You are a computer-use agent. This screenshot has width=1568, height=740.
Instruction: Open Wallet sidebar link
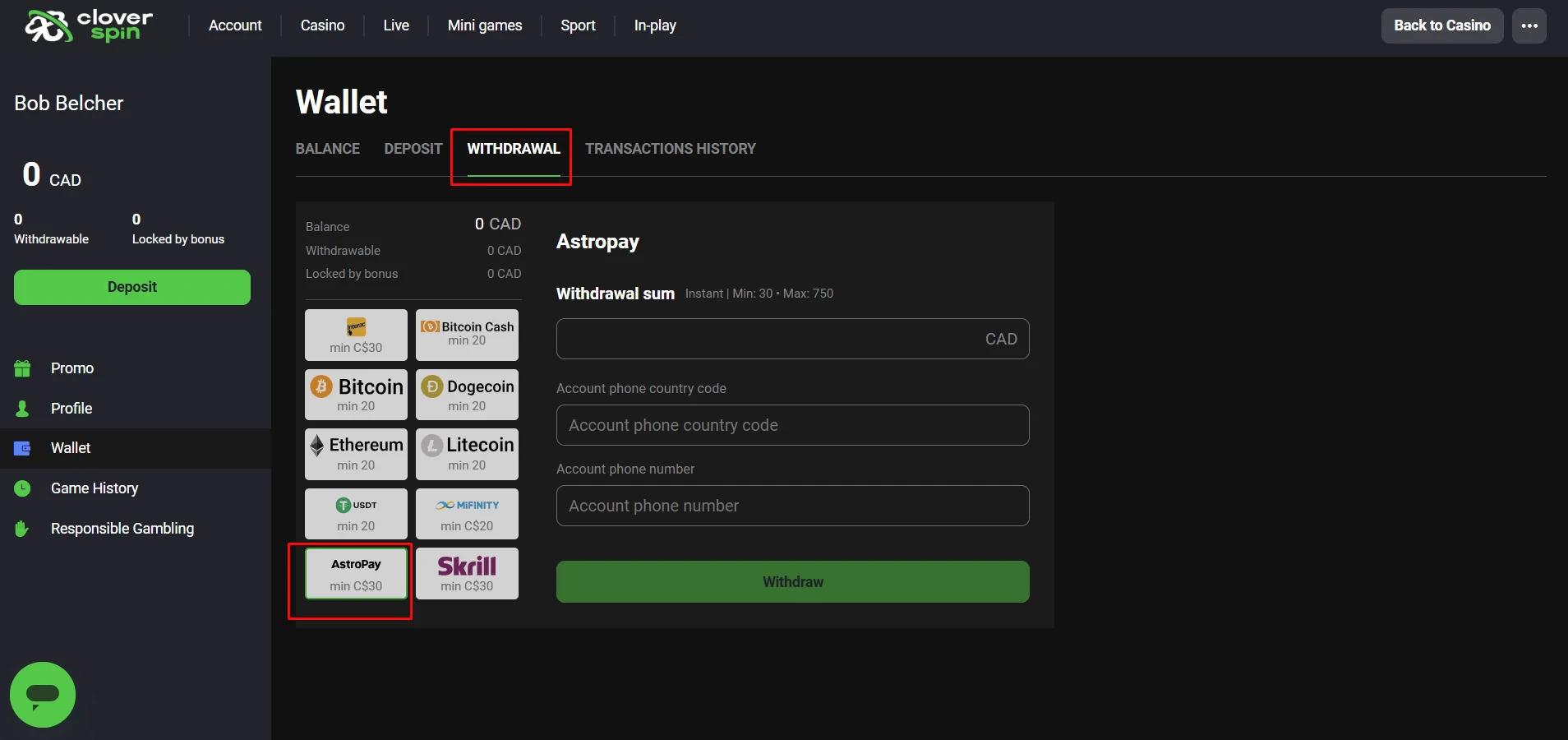point(71,448)
